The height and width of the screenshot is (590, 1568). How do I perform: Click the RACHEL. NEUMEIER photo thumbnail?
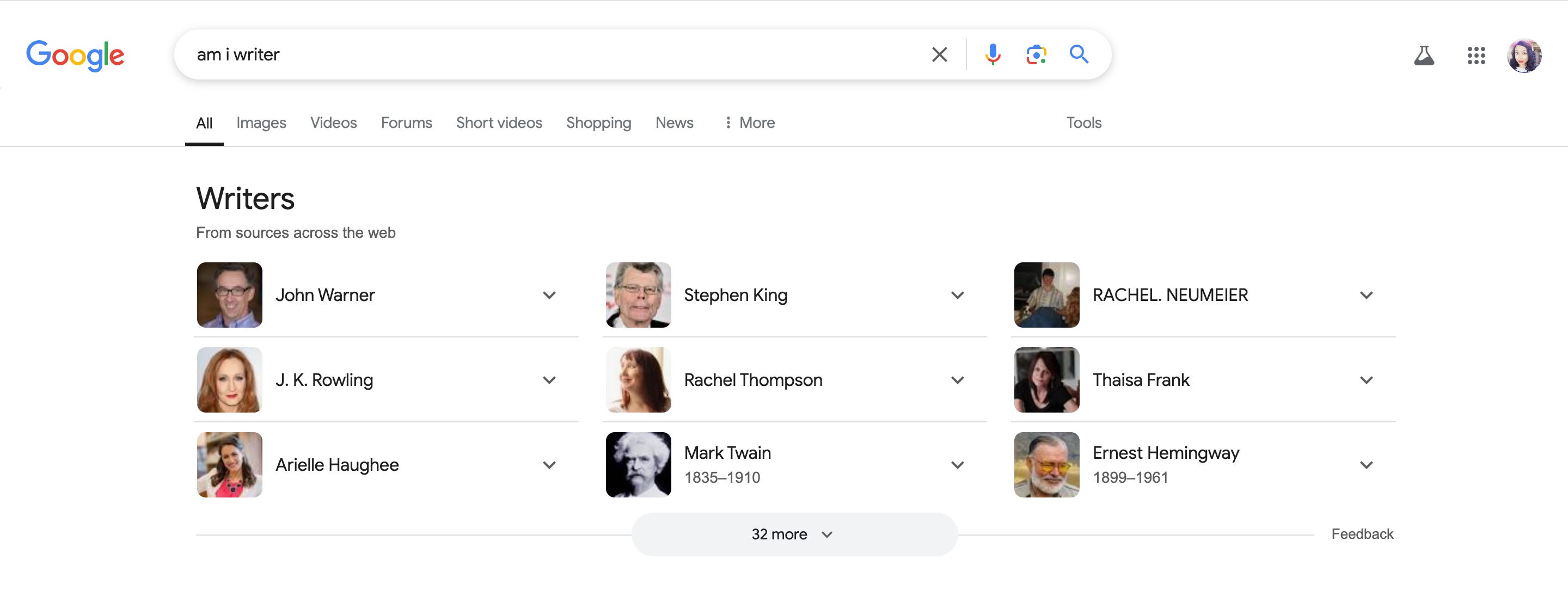[1046, 295]
